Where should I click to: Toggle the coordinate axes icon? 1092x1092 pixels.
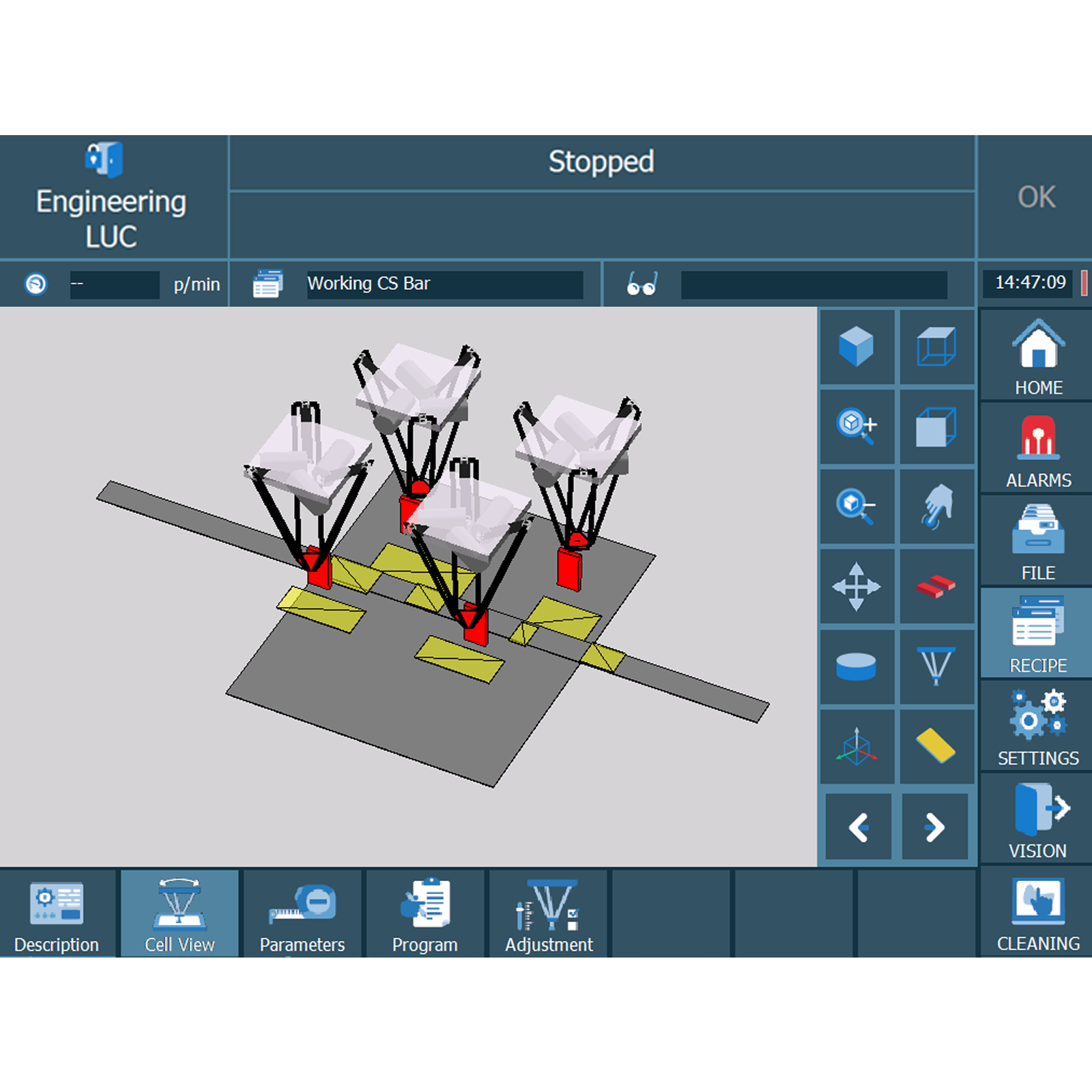pyautogui.click(x=857, y=746)
